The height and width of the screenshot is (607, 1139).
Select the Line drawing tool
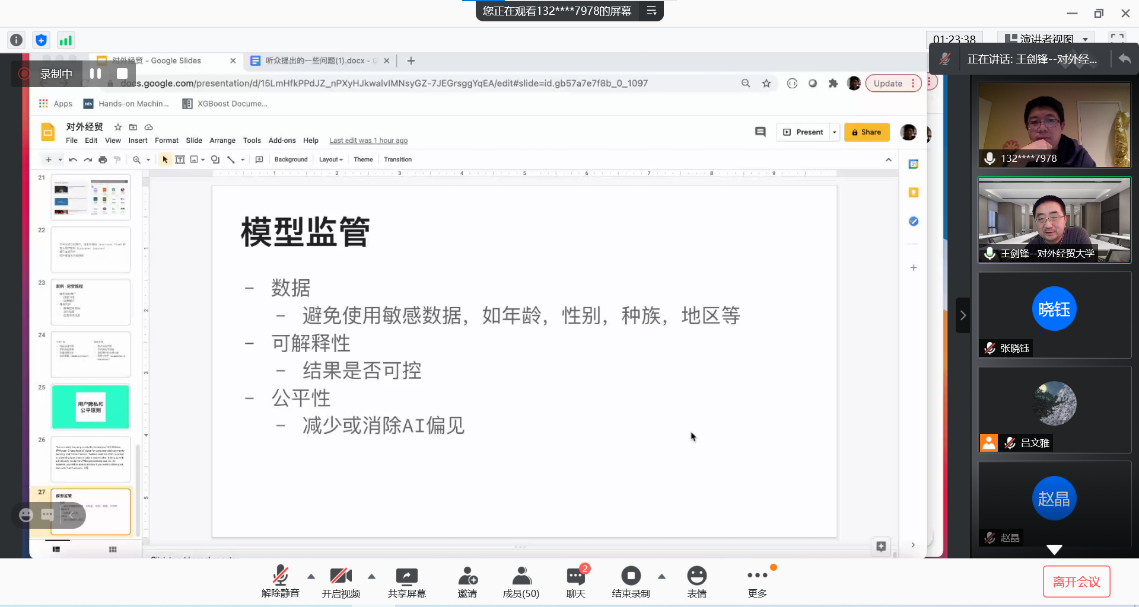tap(231, 159)
